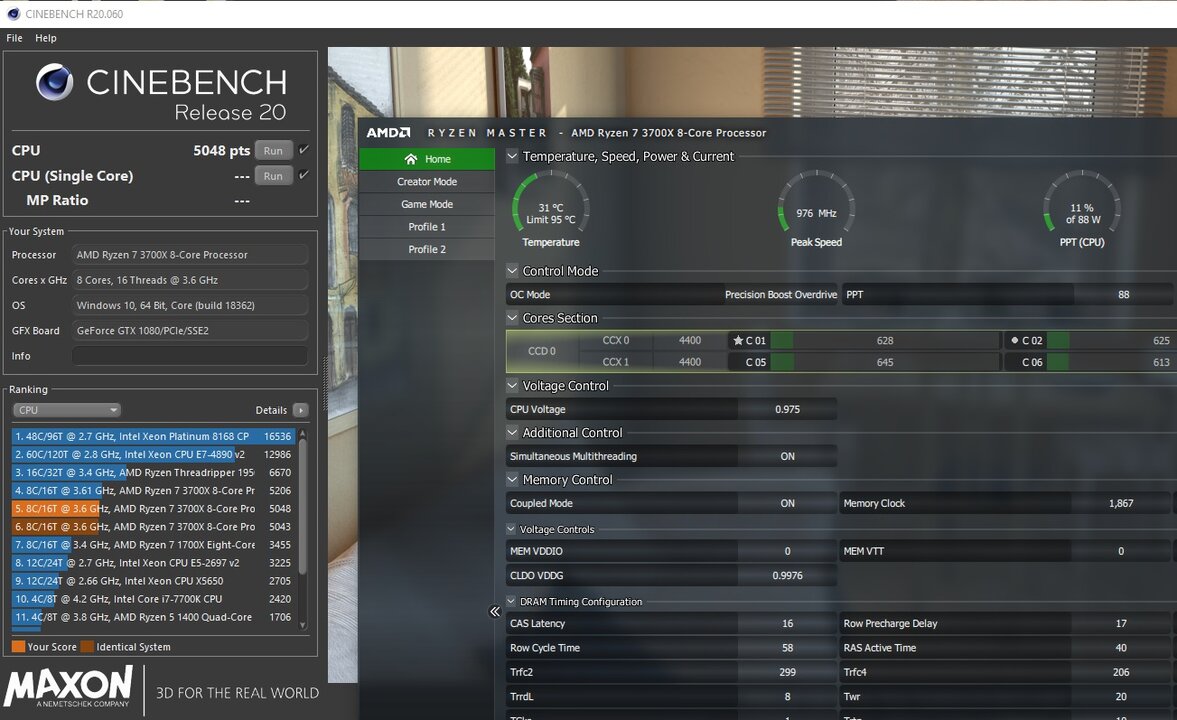Collapse the Additional Control section

[x=512, y=432]
